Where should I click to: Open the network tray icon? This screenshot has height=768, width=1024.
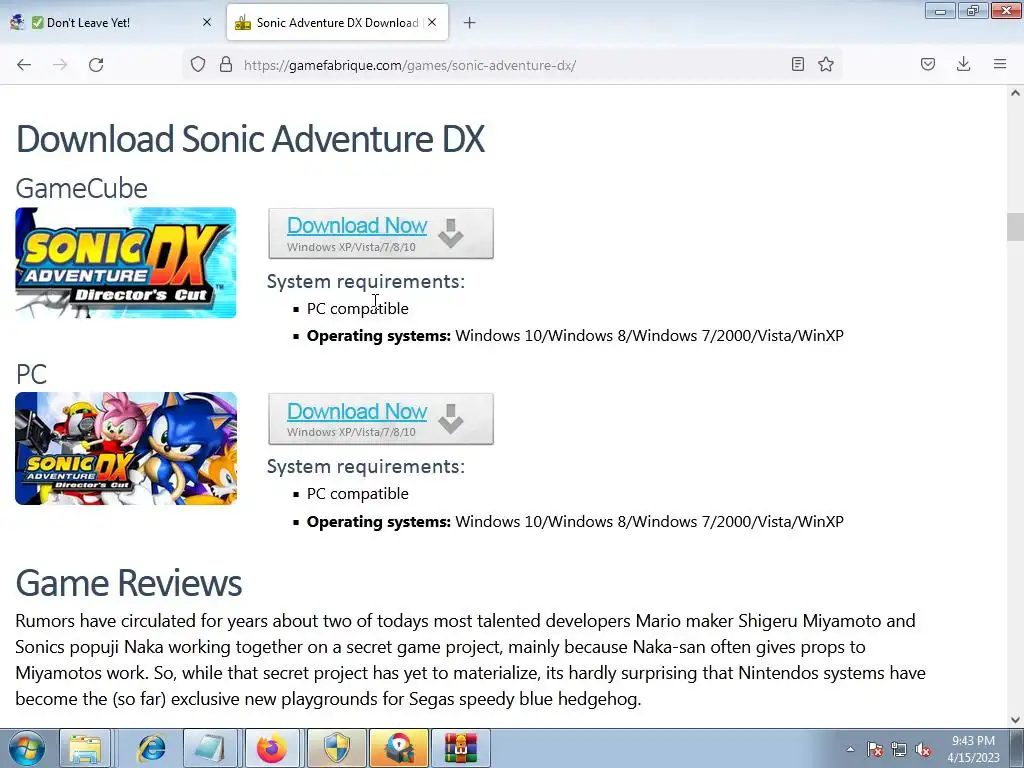(899, 749)
